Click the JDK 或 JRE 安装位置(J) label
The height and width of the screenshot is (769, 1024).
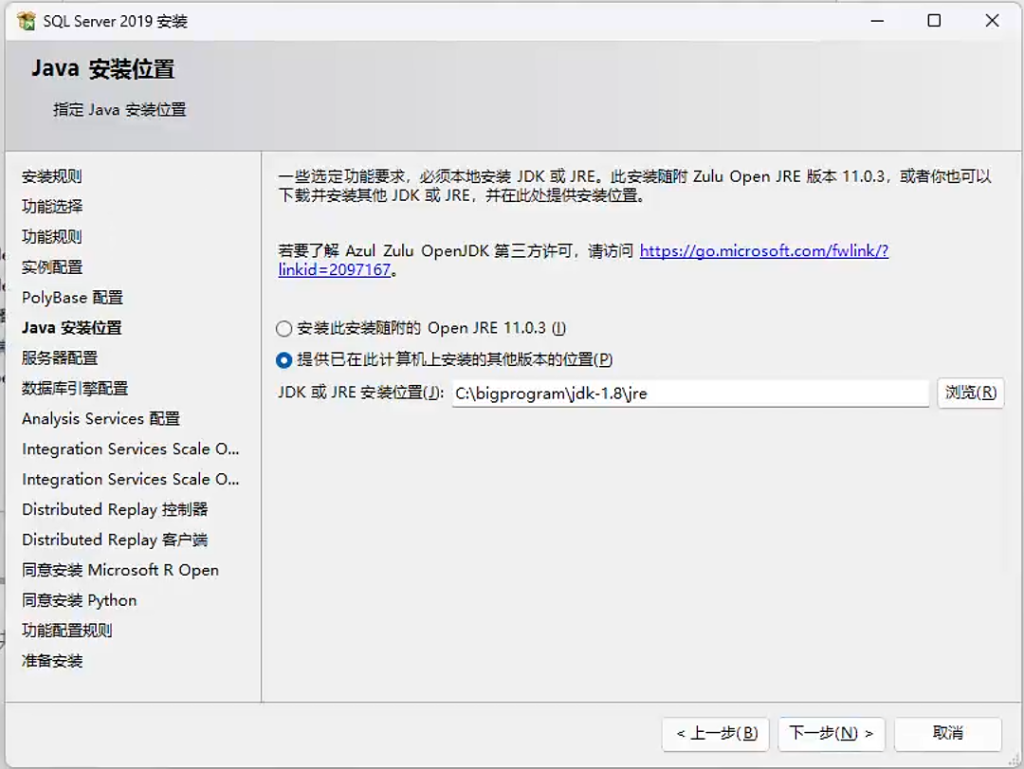point(360,393)
